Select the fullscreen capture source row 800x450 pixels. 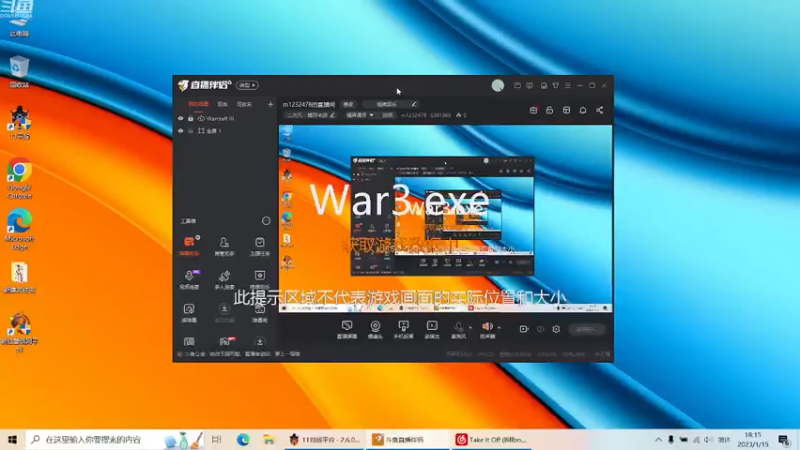pyautogui.click(x=225, y=131)
